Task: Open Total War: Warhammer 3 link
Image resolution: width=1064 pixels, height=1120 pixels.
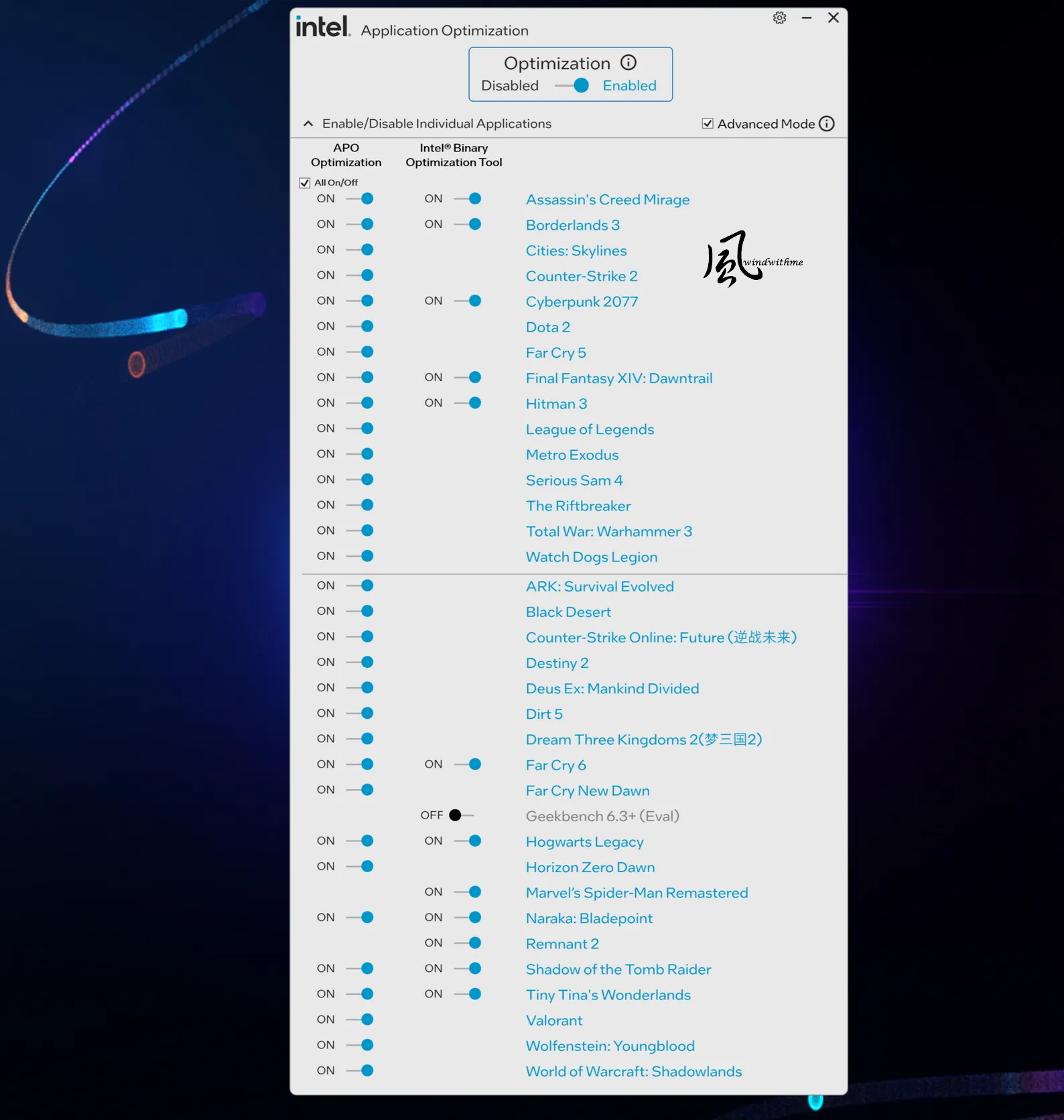Action: (x=609, y=531)
